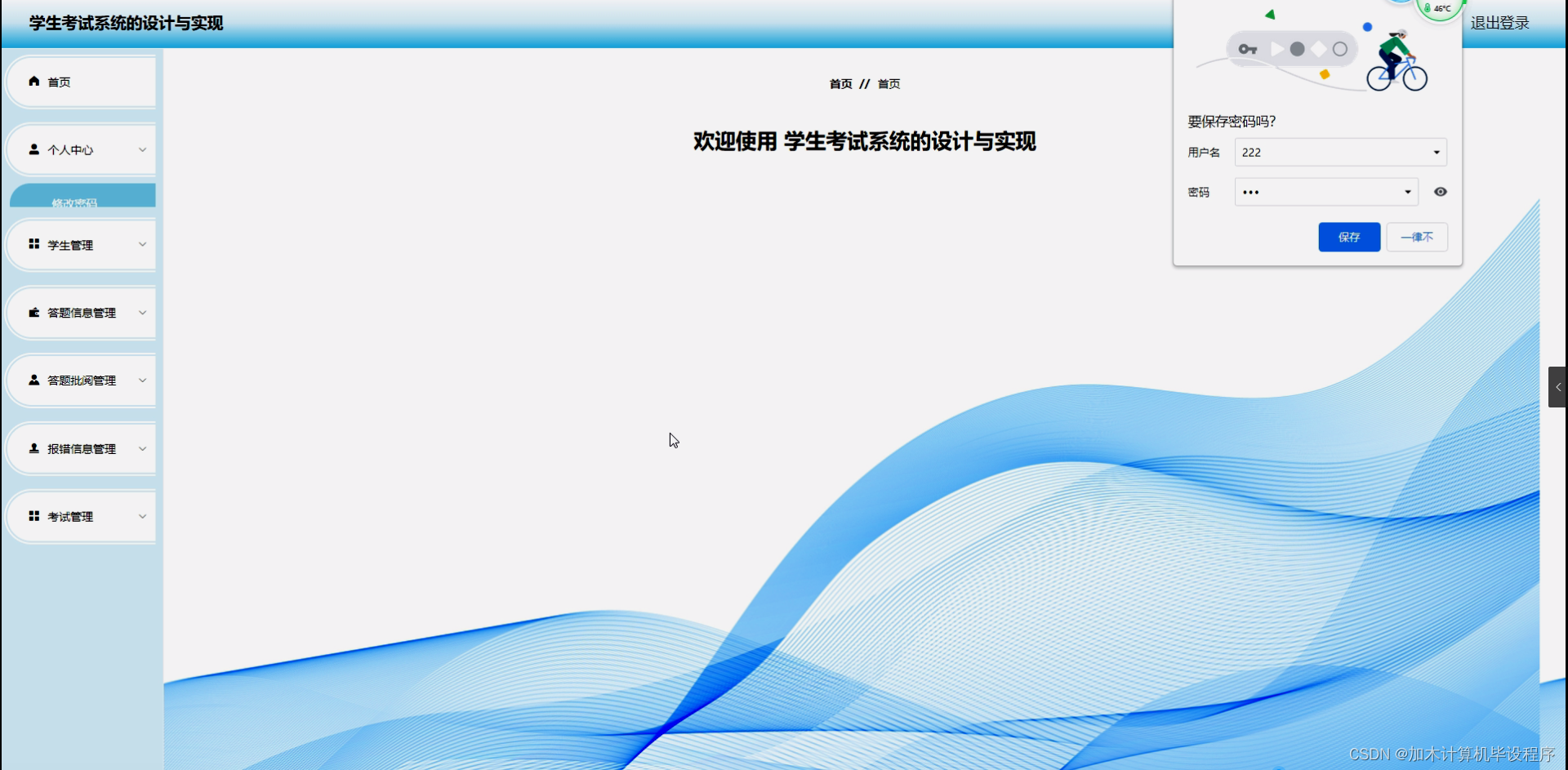Image resolution: width=1568 pixels, height=770 pixels.
Task: Click the 保存 button to save password
Action: 1349,237
